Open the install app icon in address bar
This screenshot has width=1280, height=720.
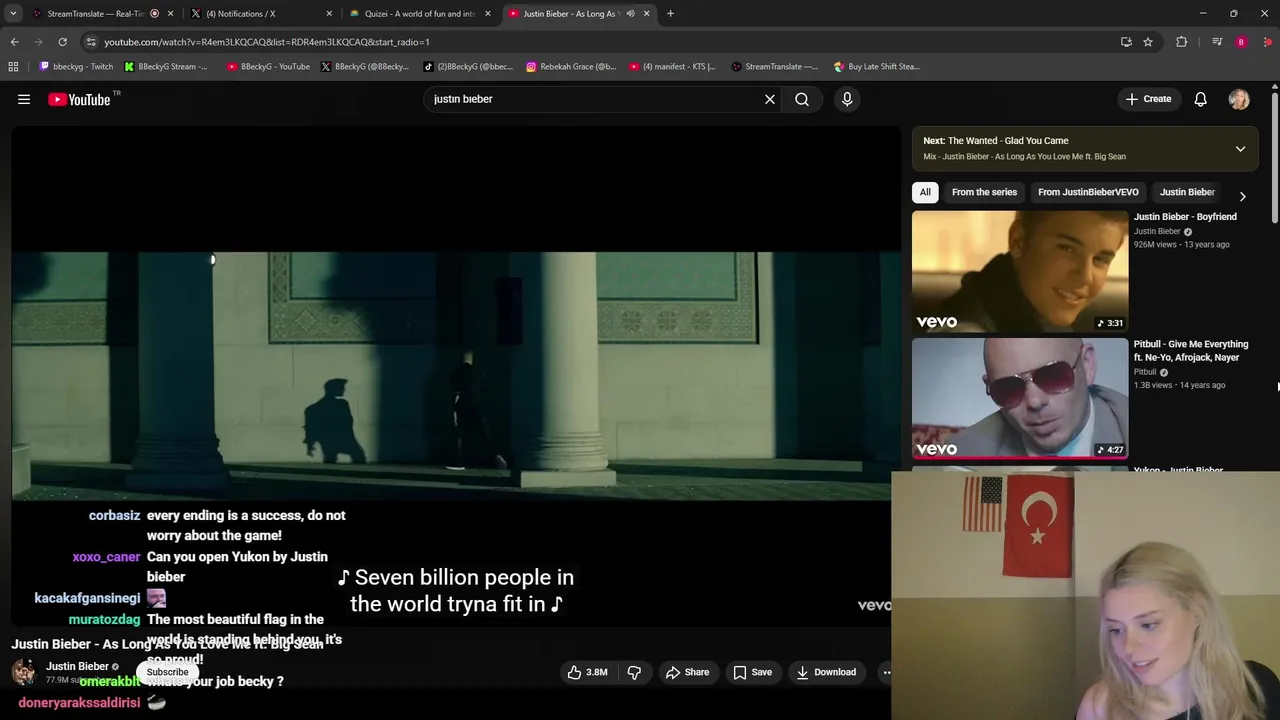pos(1126,42)
